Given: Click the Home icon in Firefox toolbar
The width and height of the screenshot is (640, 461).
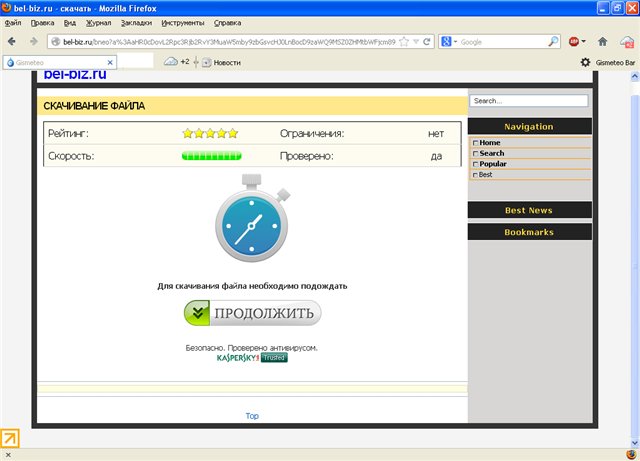Looking at the screenshot, I should click(602, 42).
